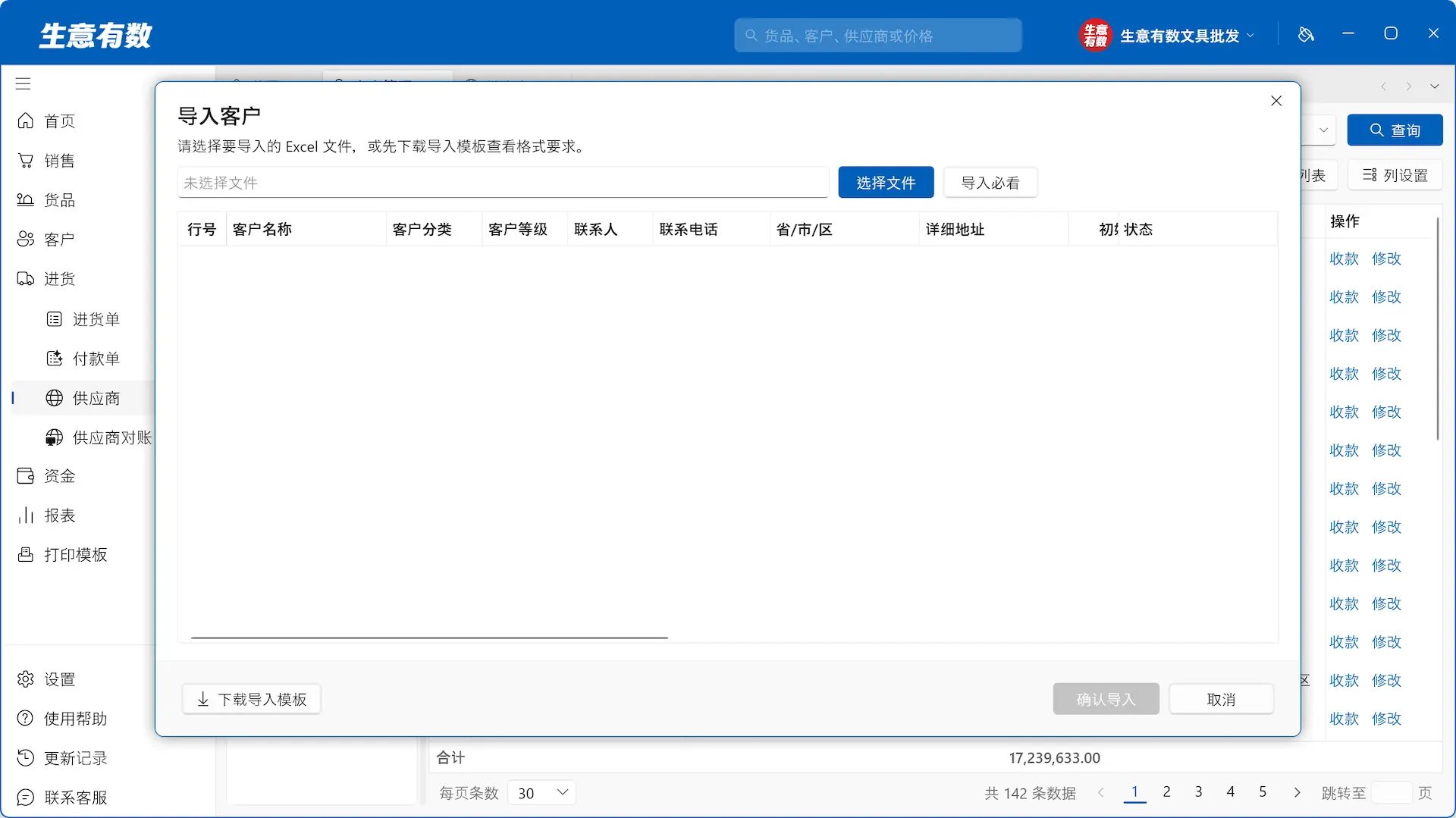Open the 报表 chart icon
Image resolution: width=1456 pixels, height=818 pixels.
pyautogui.click(x=26, y=515)
